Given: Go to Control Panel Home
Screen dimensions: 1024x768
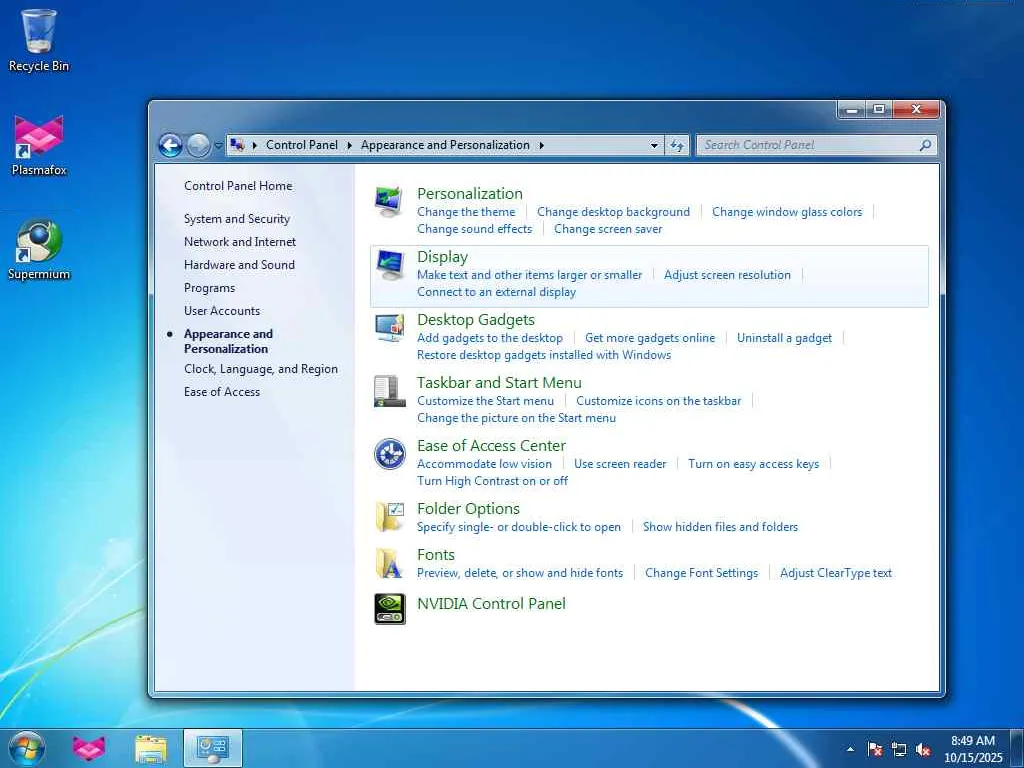Looking at the screenshot, I should [x=238, y=186].
